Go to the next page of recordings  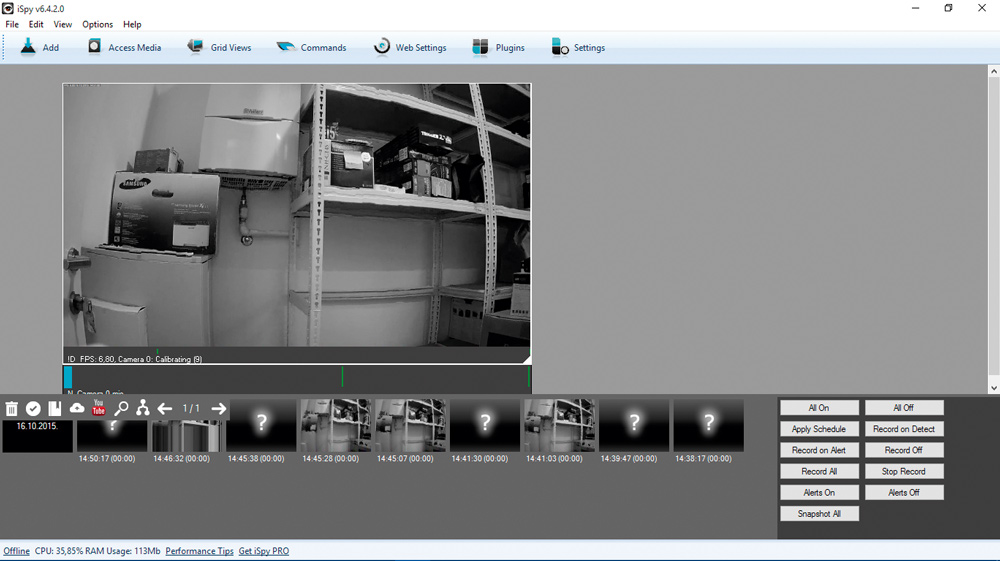[219, 408]
